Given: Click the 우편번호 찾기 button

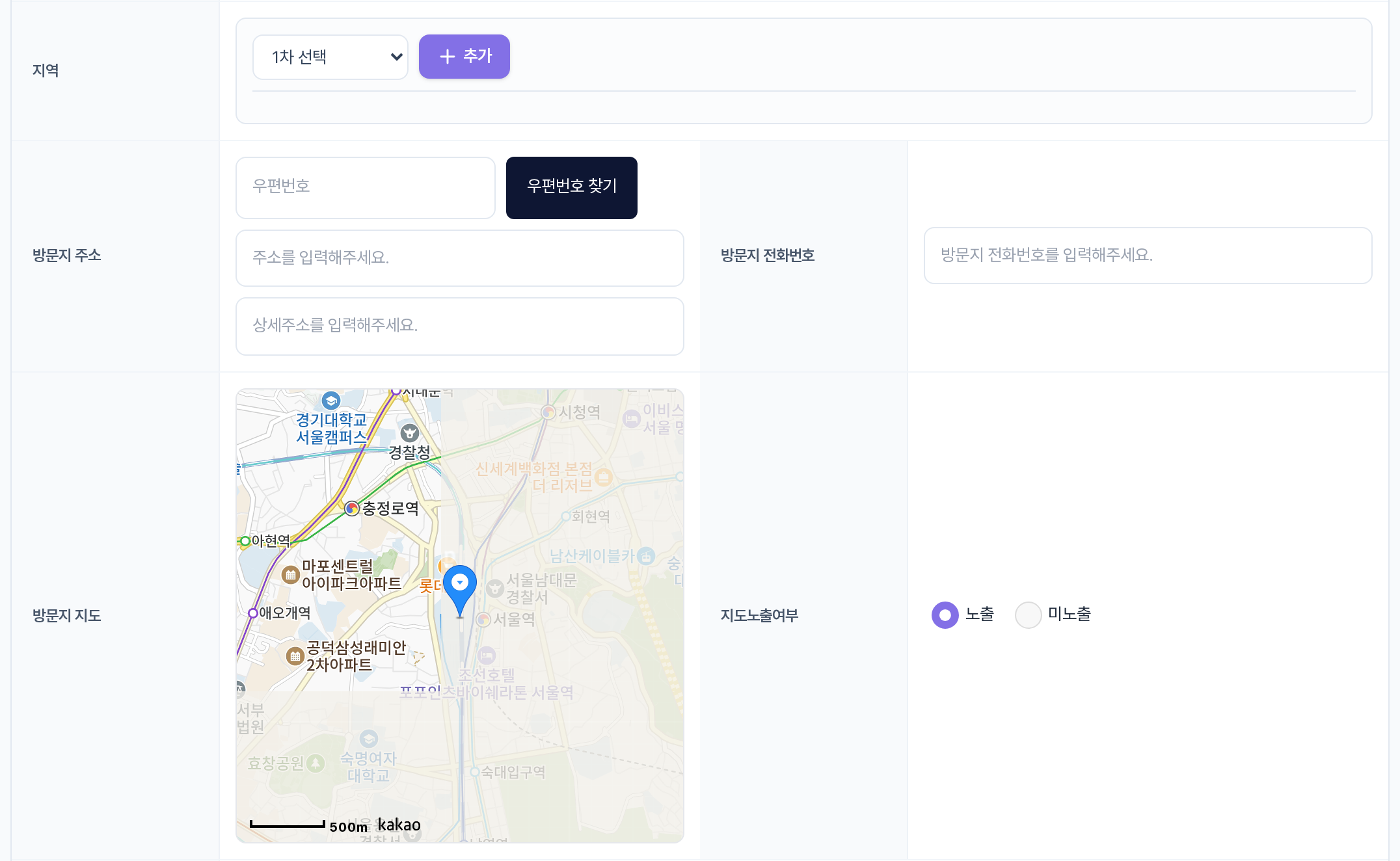Looking at the screenshot, I should pyautogui.click(x=572, y=188).
